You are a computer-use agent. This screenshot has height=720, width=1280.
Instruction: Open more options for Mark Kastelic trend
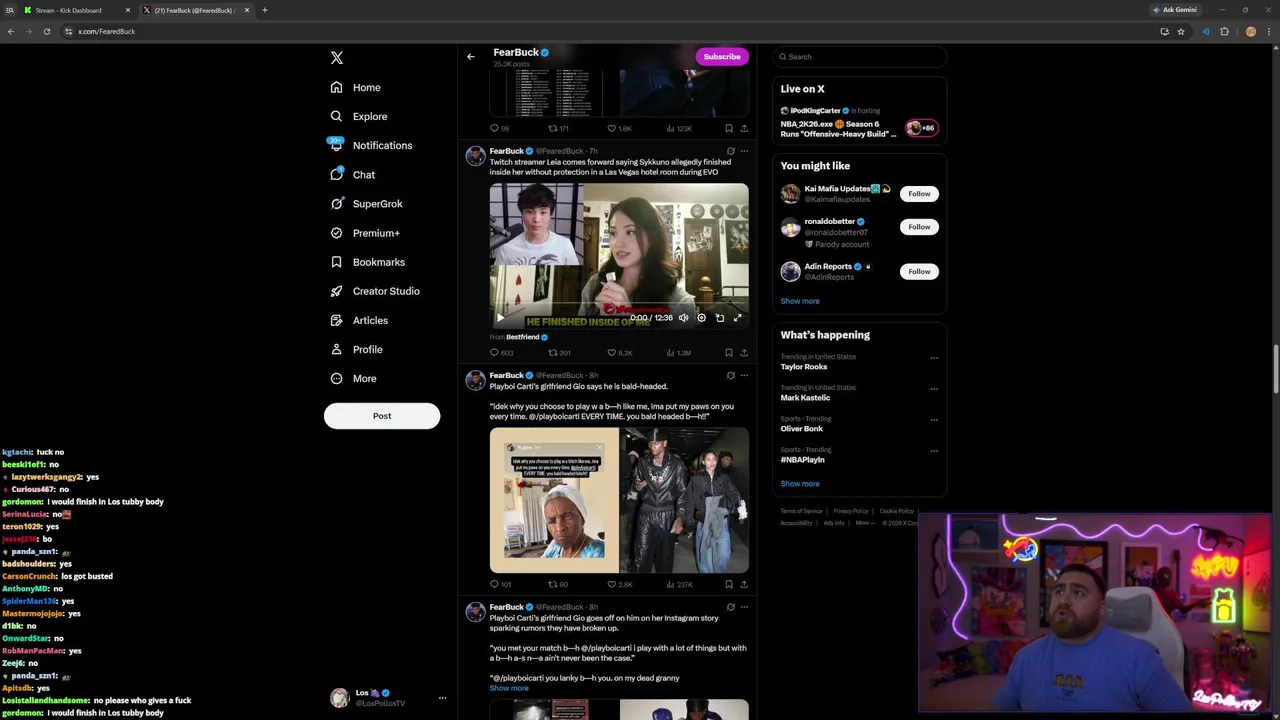(934, 388)
